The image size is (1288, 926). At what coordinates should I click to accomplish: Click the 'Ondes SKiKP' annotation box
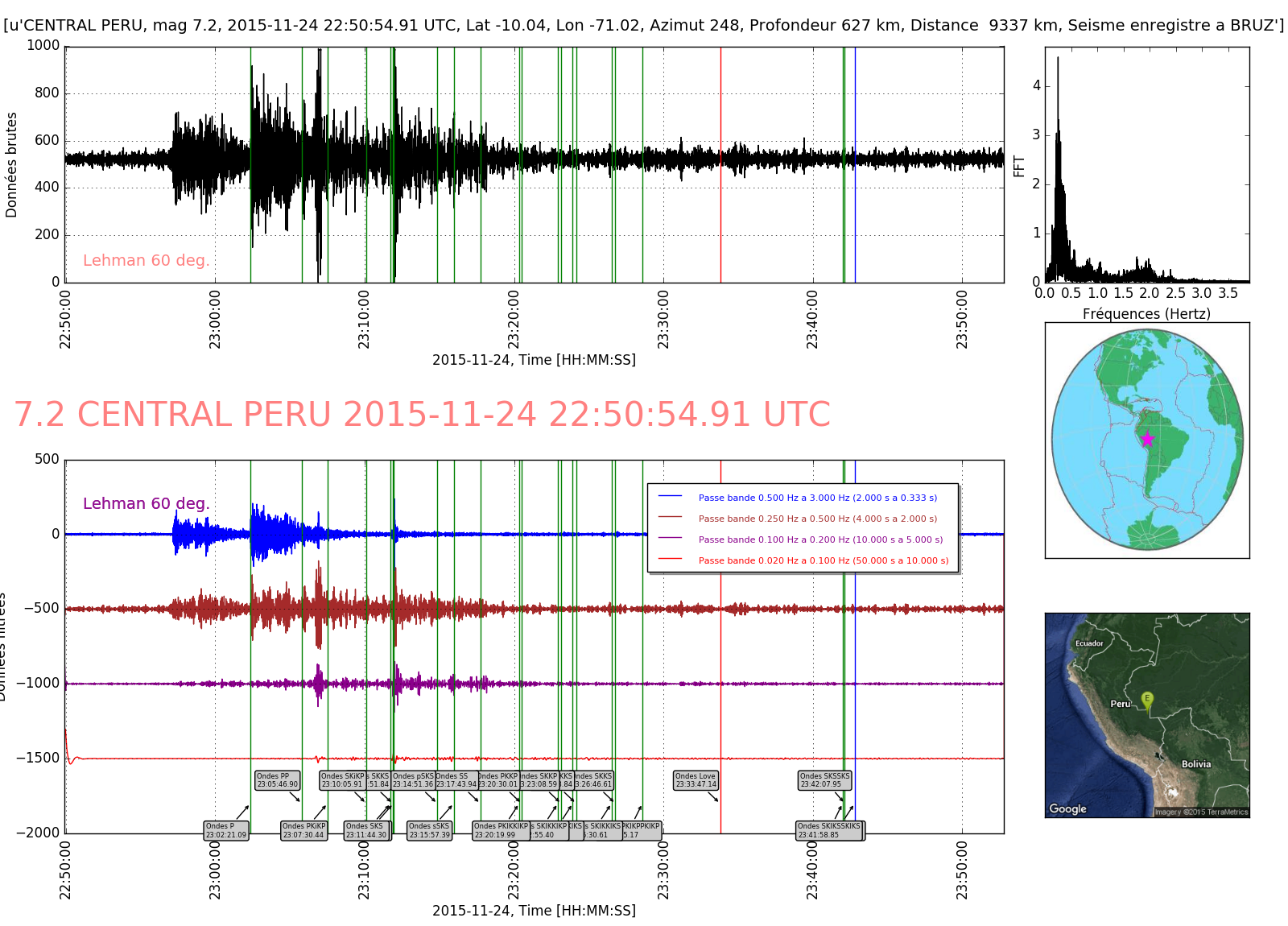click(x=342, y=780)
